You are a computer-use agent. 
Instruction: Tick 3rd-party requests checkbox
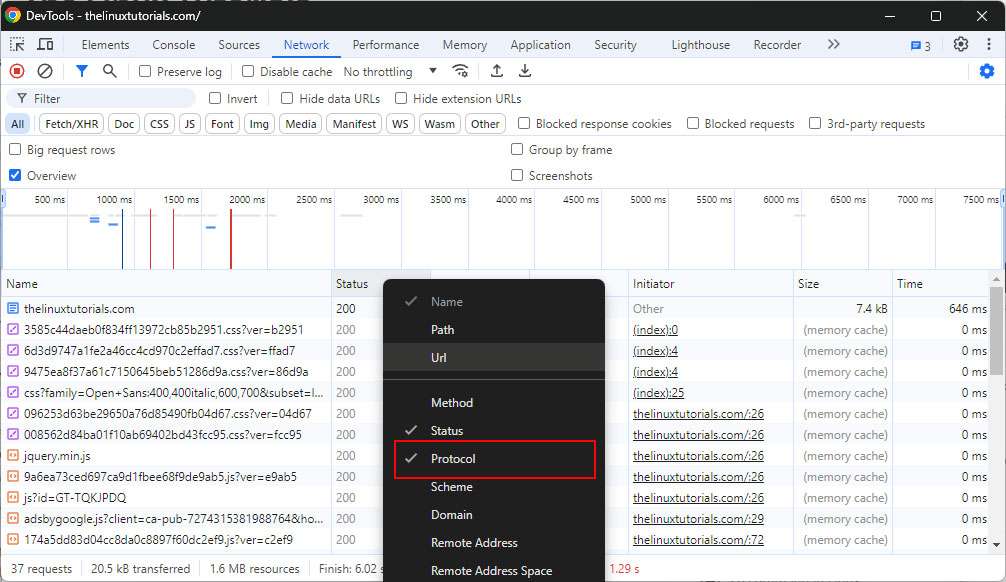[x=815, y=123]
